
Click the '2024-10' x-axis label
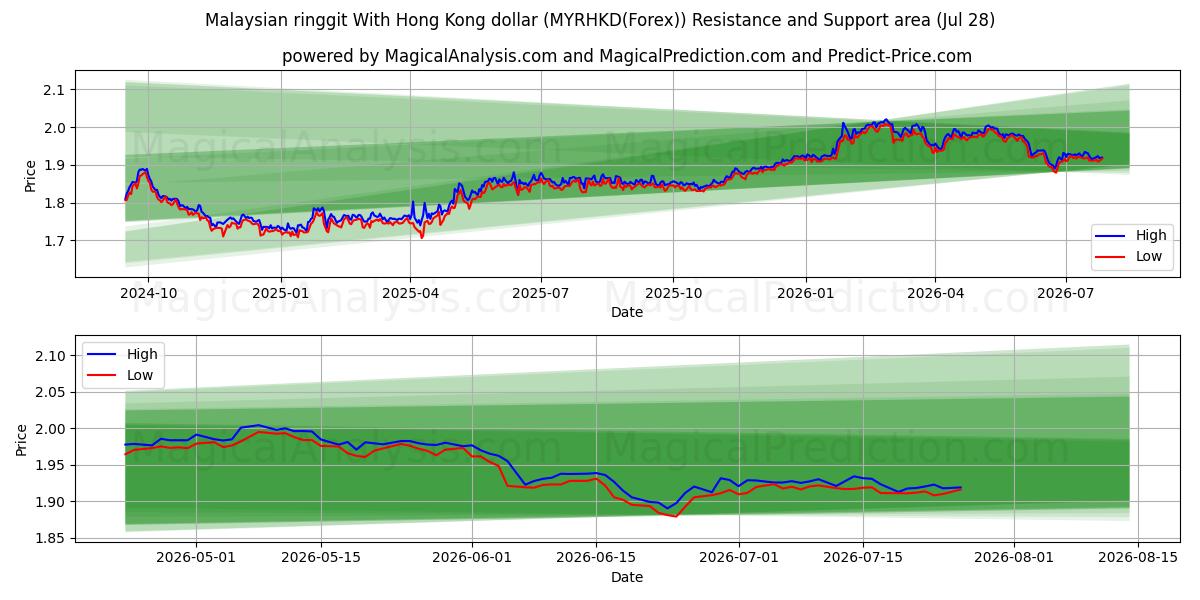149,295
